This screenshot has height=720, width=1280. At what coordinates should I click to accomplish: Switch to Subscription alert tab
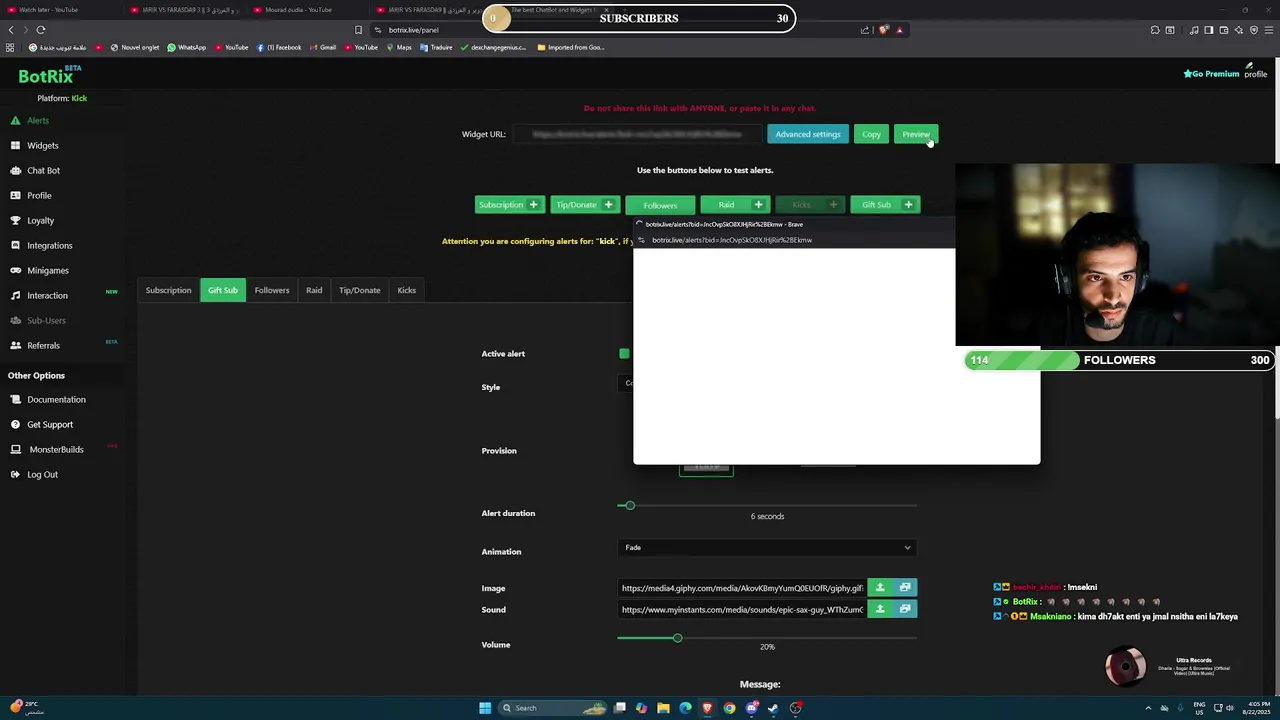(x=168, y=290)
